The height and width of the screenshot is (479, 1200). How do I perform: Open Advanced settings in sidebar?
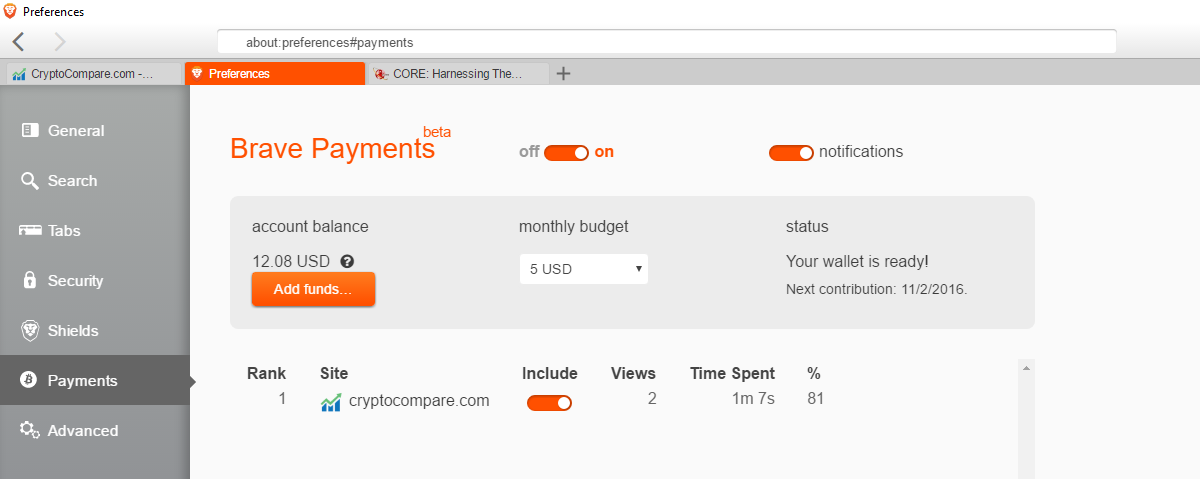click(82, 431)
